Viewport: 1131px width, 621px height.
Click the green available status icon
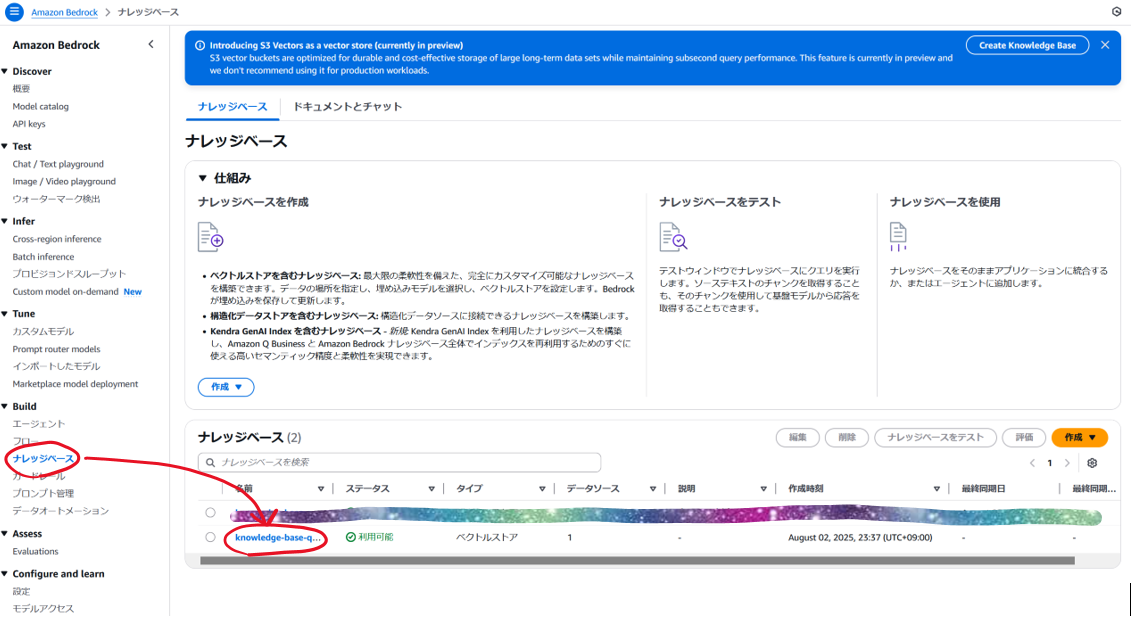pyautogui.click(x=351, y=537)
